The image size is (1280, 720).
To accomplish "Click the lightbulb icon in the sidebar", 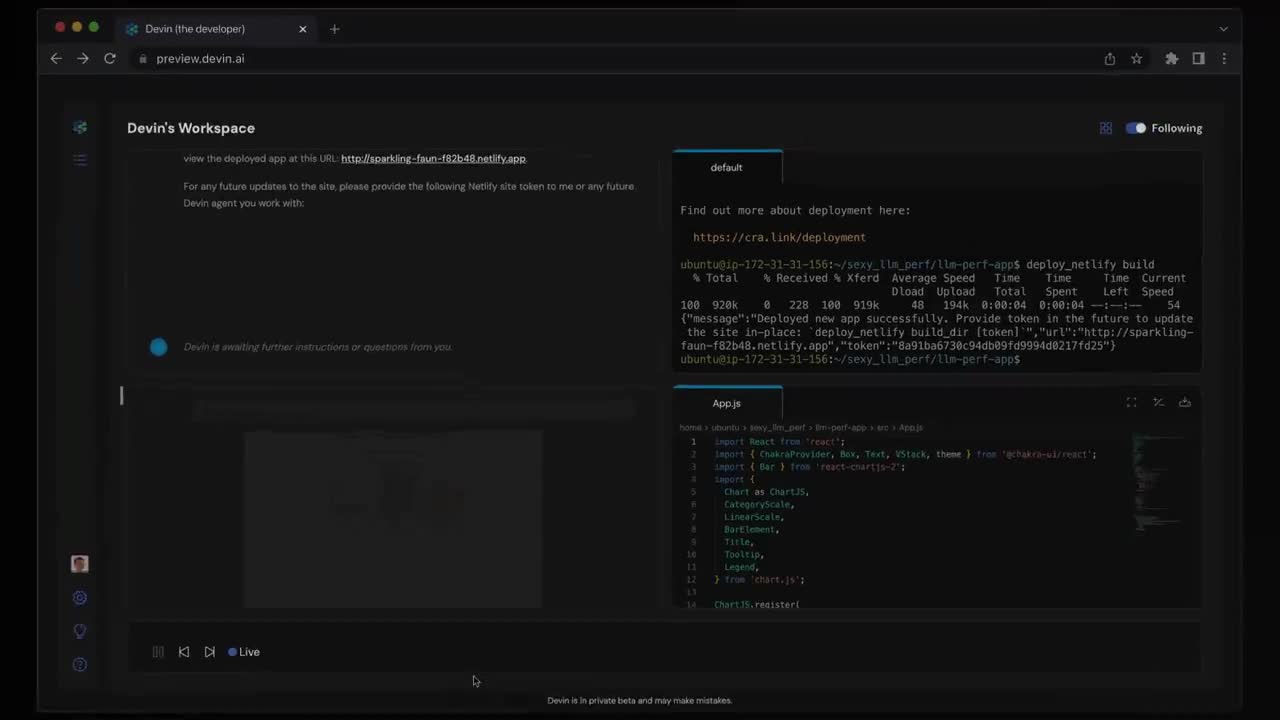I will (80, 631).
